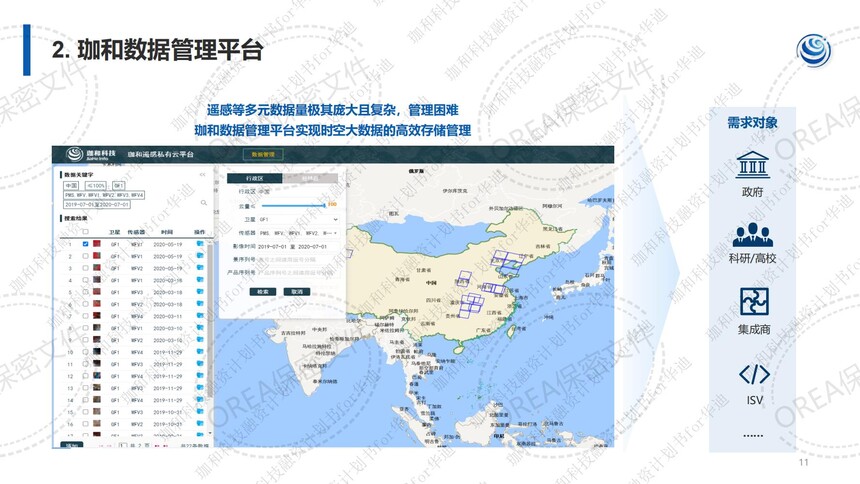Click the 取消 cancel button

click(x=297, y=292)
